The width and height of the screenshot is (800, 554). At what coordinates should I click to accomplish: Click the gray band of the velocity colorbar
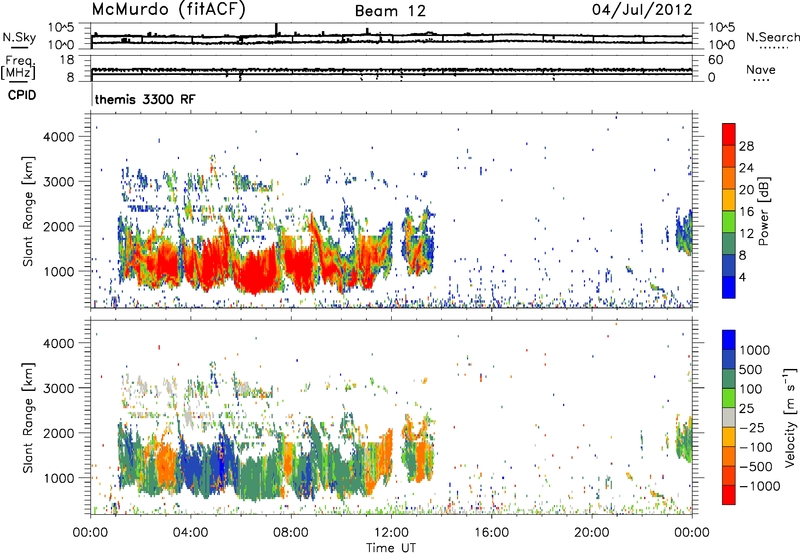point(729,418)
